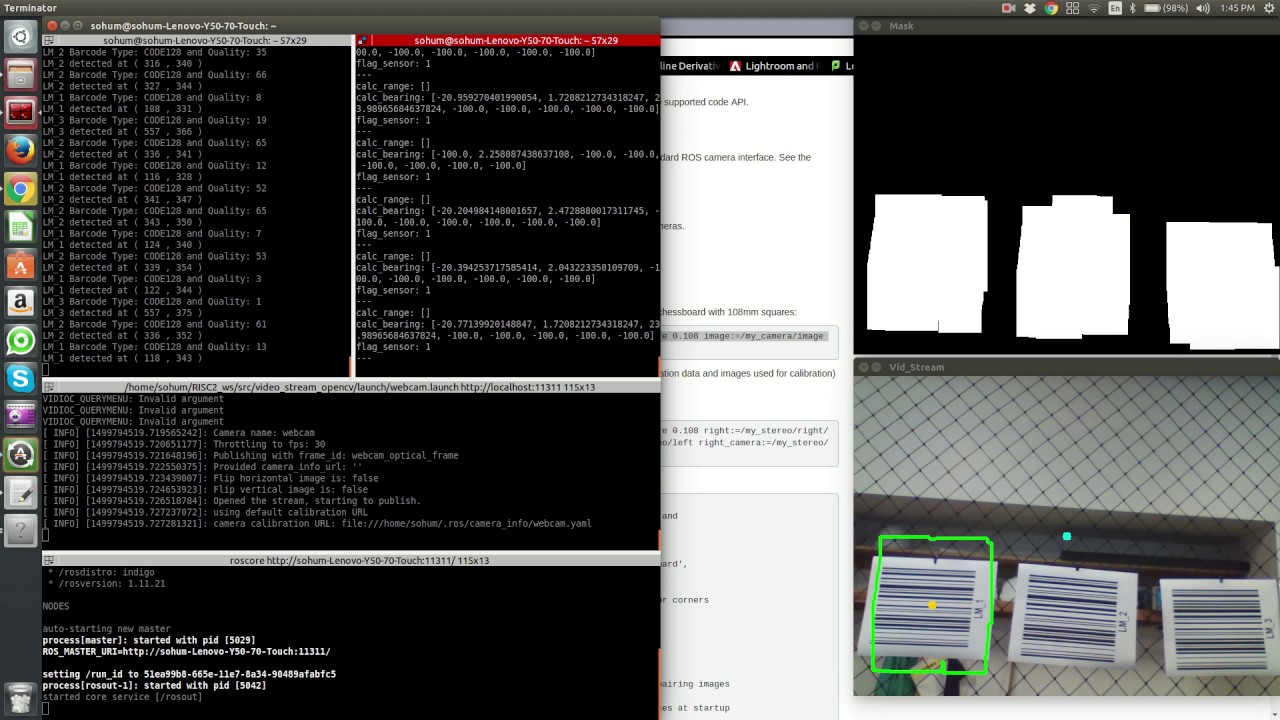Open the green chat app in the launcher
The width and height of the screenshot is (1280, 720).
tap(20, 341)
